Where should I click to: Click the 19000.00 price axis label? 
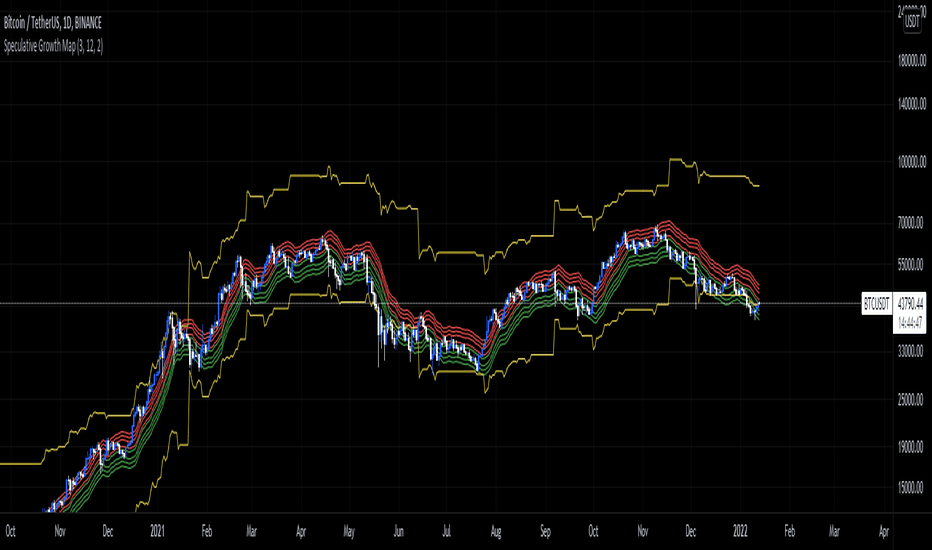coord(911,447)
